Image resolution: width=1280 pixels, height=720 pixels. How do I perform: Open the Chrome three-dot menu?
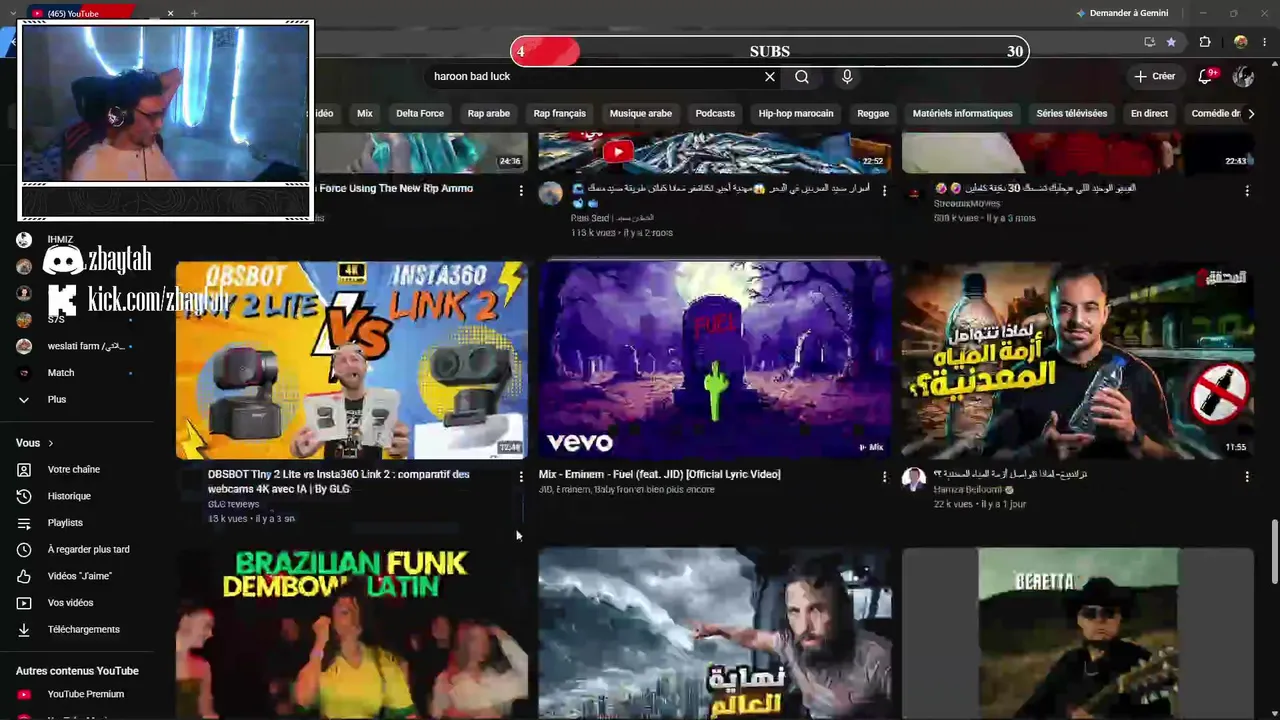[1265, 42]
